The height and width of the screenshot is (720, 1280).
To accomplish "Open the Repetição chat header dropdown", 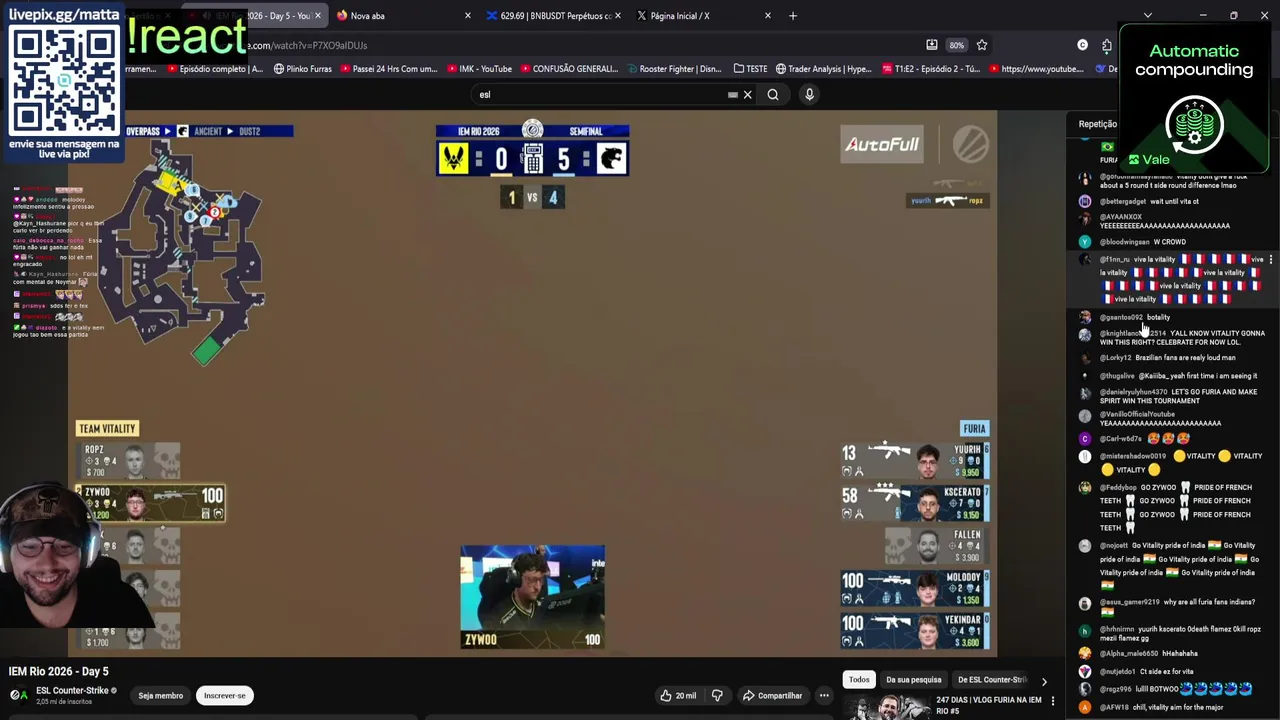I will point(1098,124).
